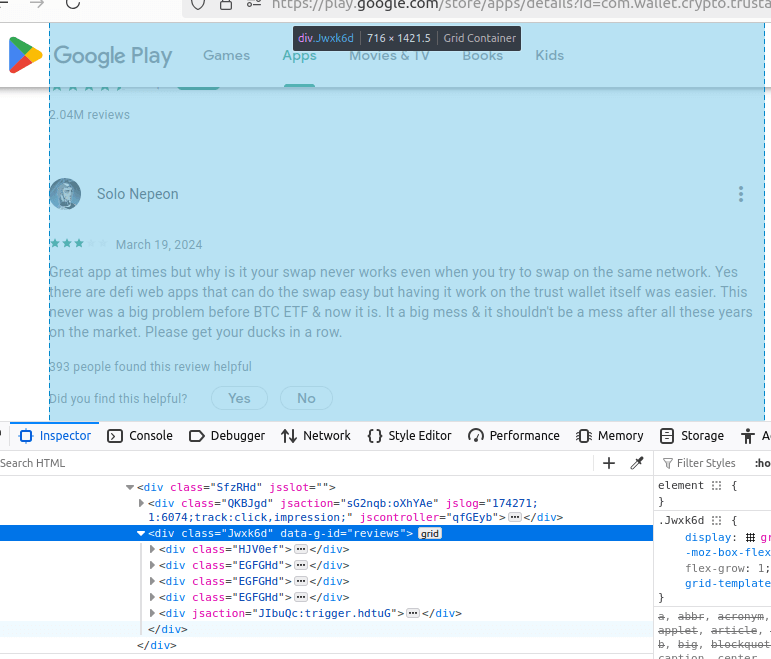Click the browser reload icon

pyautogui.click(x=73, y=4)
